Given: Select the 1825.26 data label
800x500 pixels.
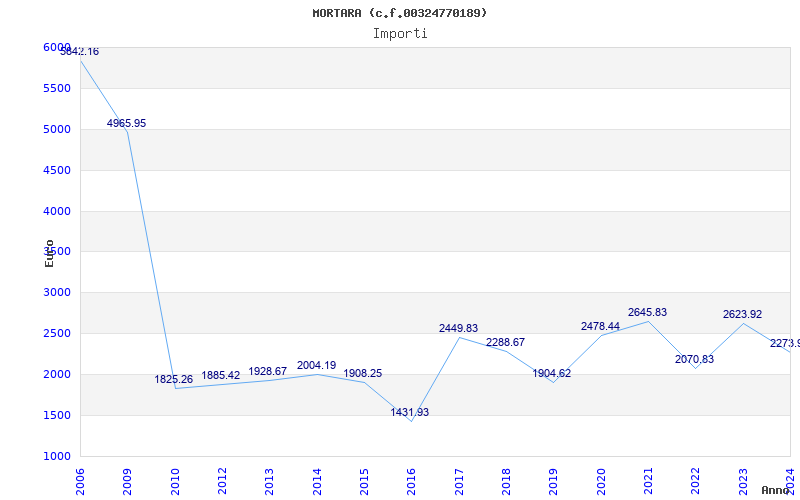Looking at the screenshot, I should [174, 380].
